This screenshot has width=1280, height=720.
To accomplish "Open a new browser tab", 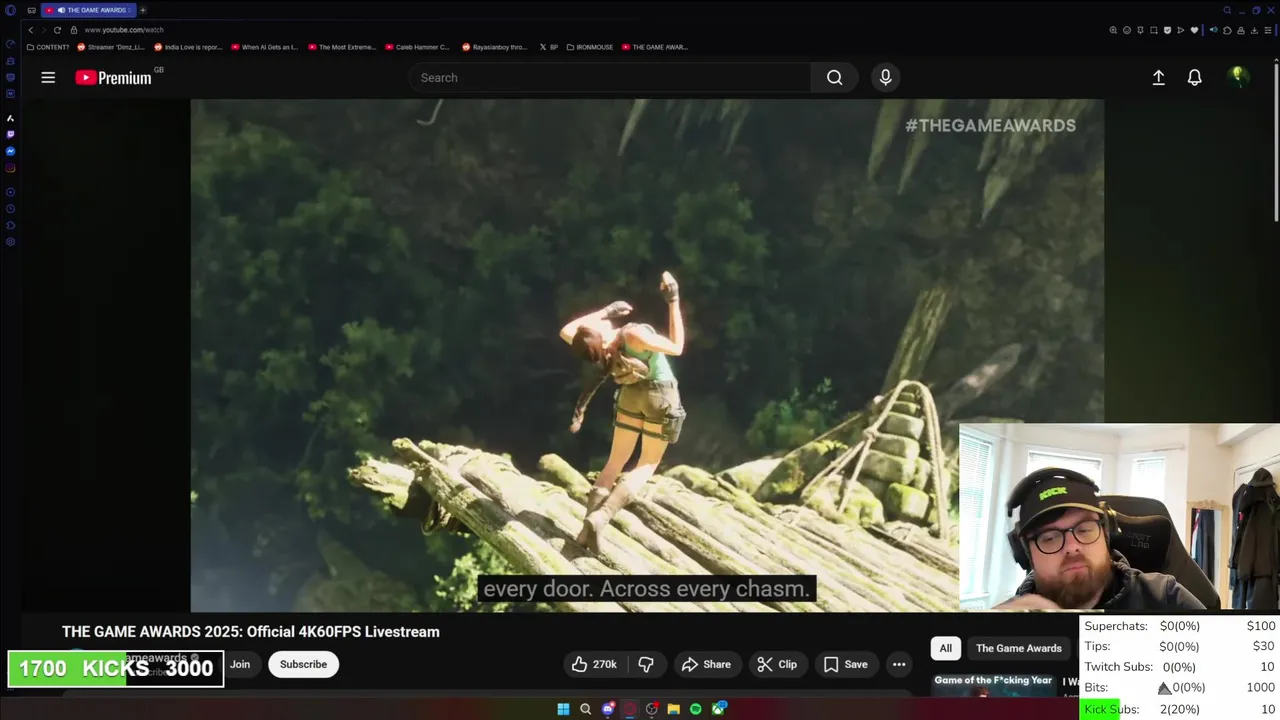I will (142, 10).
